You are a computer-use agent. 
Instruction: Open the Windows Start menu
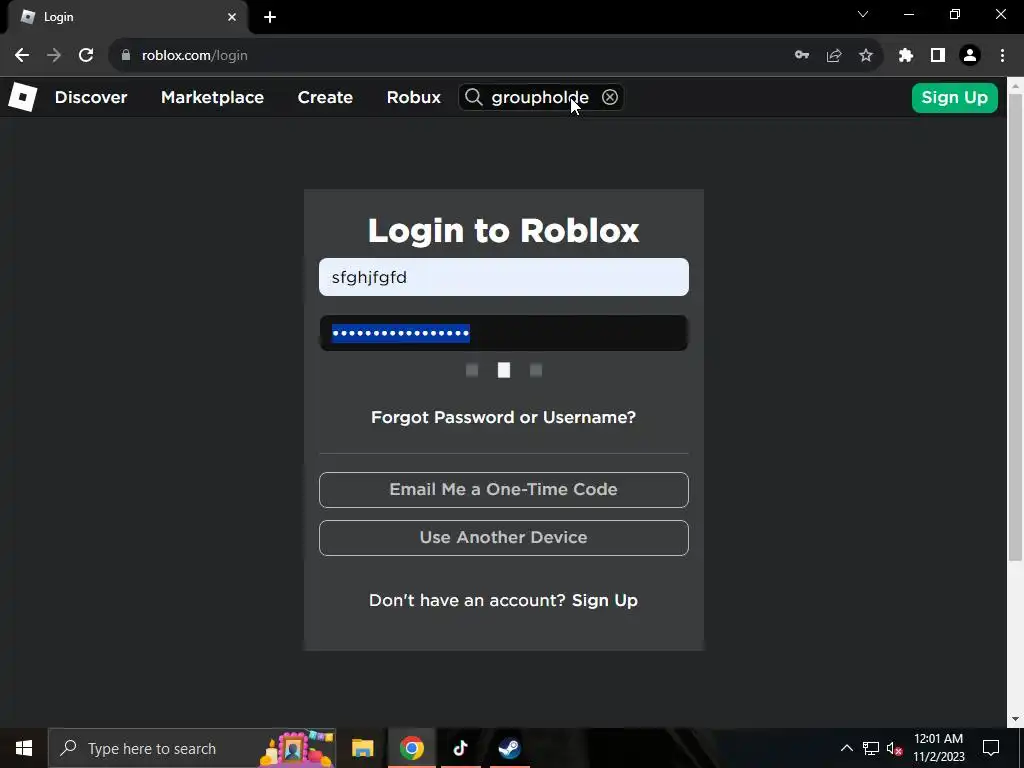point(24,748)
